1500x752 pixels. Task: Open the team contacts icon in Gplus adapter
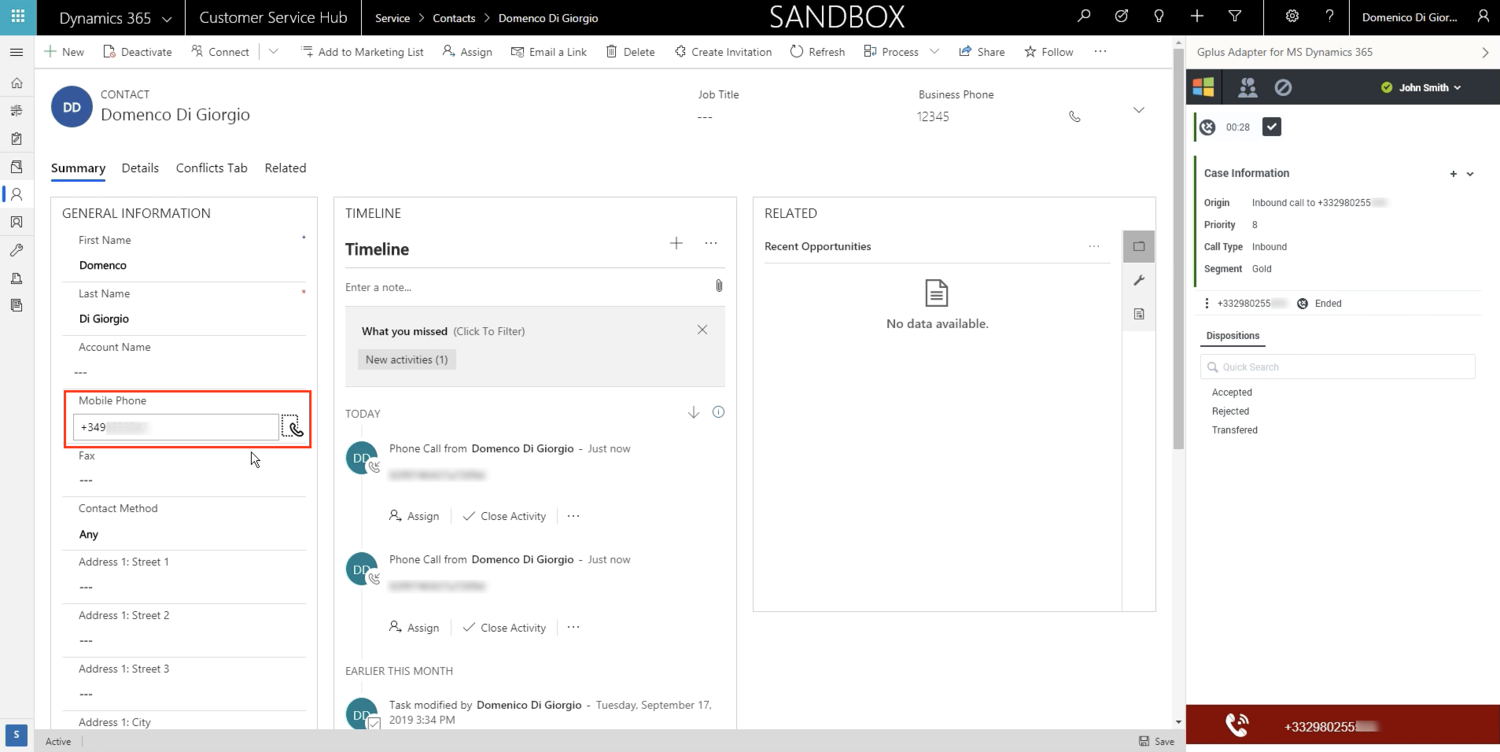tap(1247, 87)
